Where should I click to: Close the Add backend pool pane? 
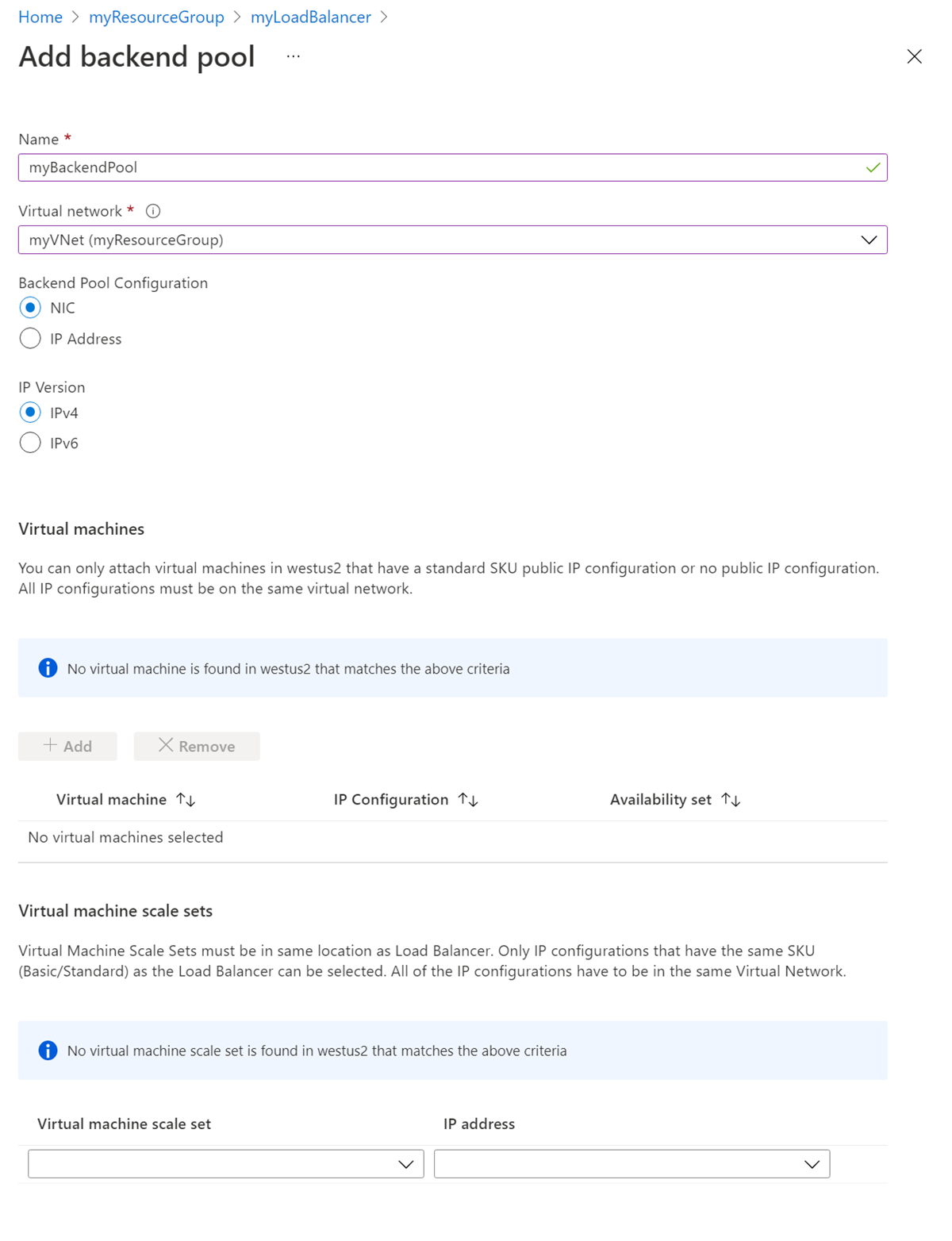pos(915,56)
